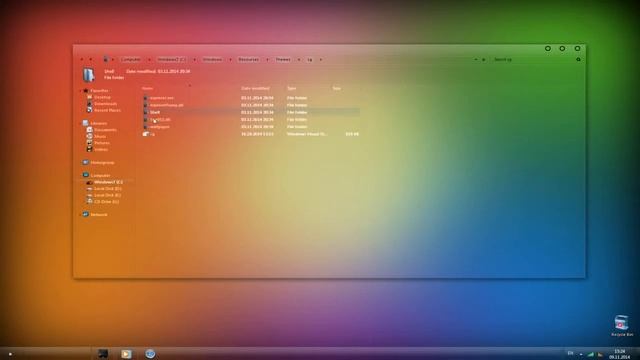Open Recent Places under Favorites
This screenshot has height=360, width=640.
point(107,110)
